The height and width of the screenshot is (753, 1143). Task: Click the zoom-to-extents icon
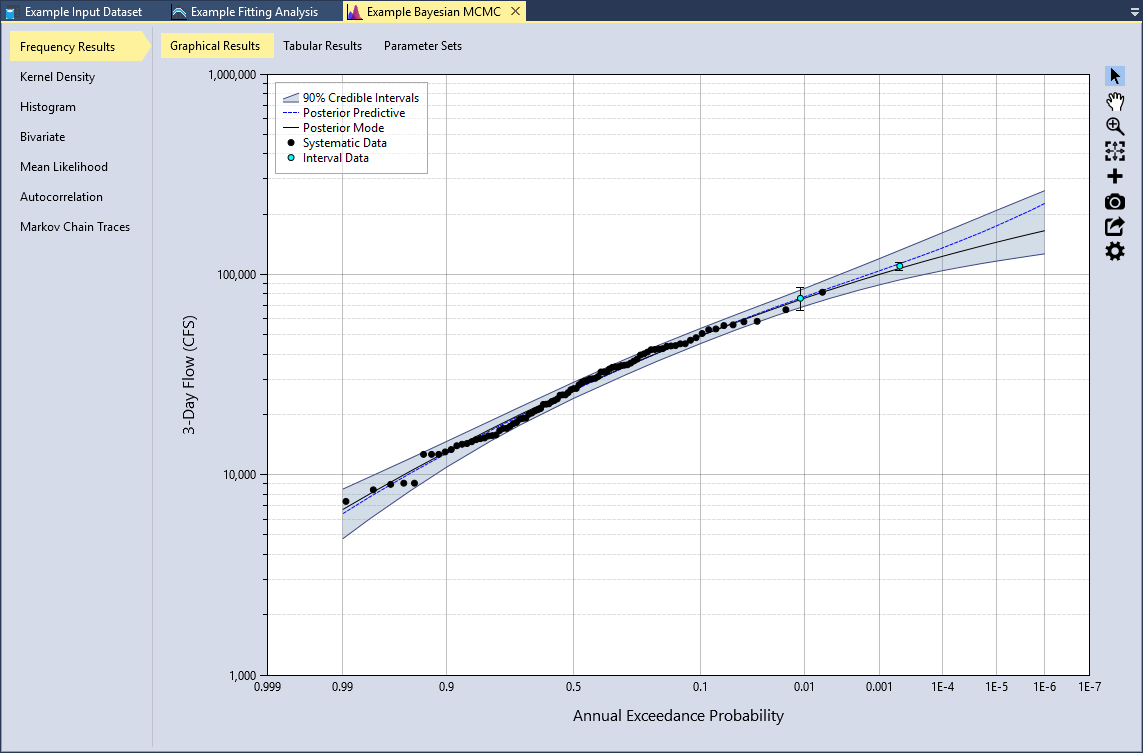(1114, 151)
